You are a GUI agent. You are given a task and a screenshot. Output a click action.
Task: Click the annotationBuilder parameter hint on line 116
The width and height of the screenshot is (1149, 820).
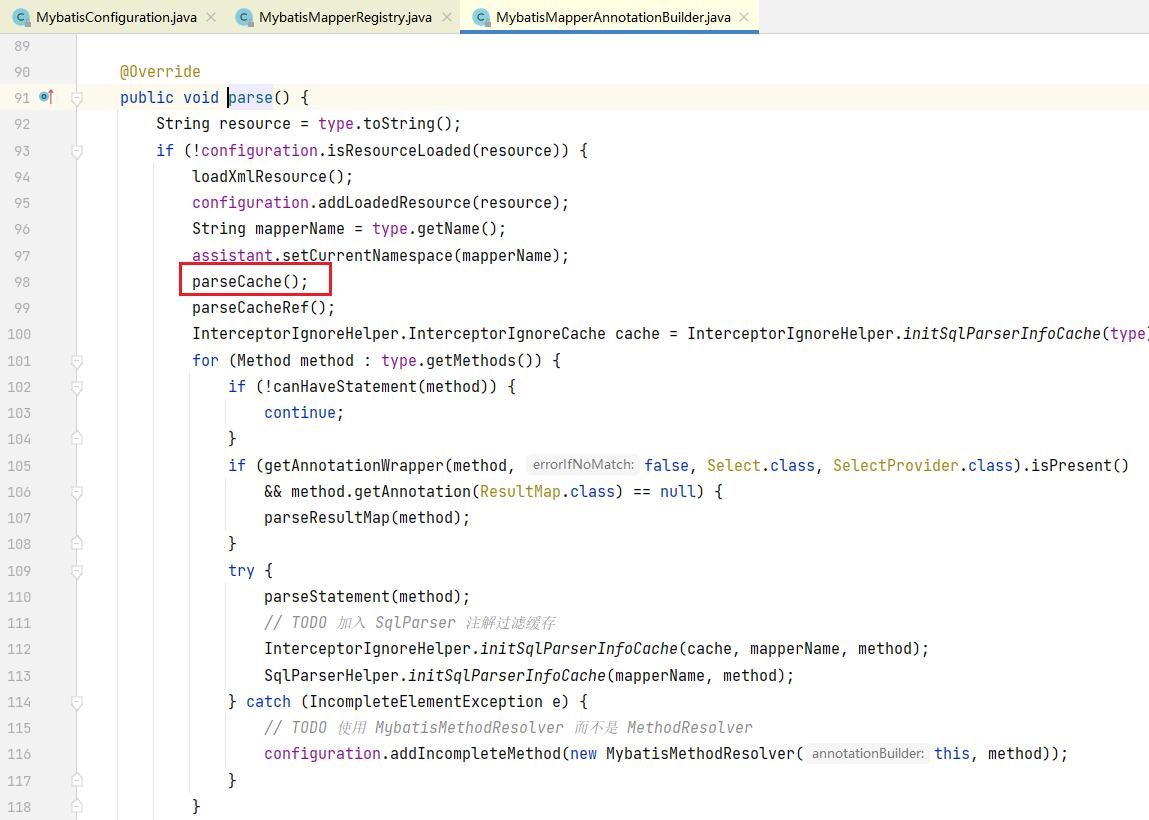pyautogui.click(x=867, y=754)
